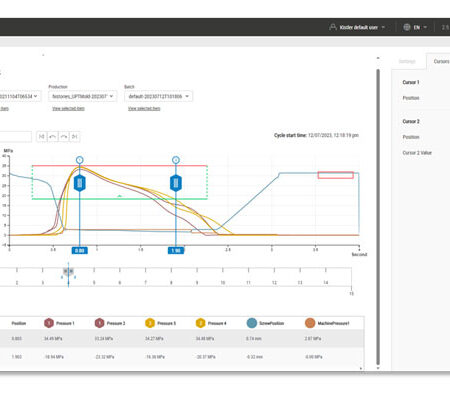450x395 pixels.
Task: Click Cursor 1 heading in side panel
Action: pos(411,82)
